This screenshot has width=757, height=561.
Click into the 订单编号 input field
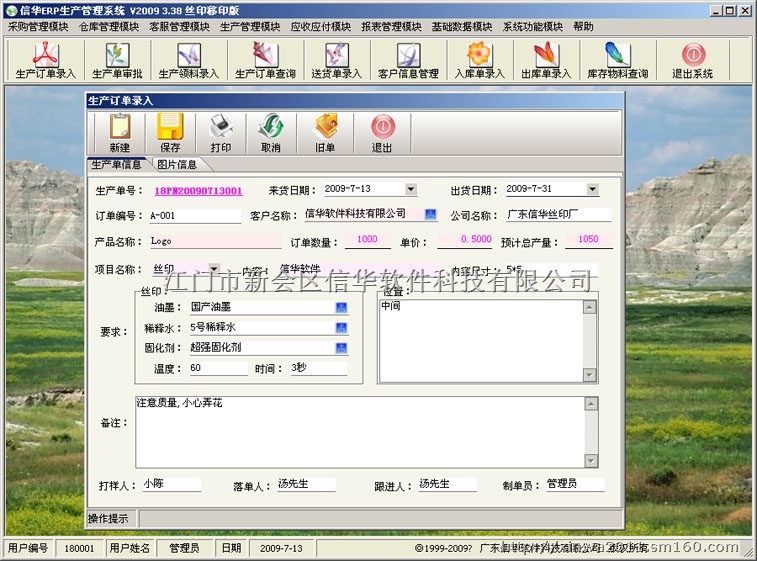pyautogui.click(x=194, y=215)
